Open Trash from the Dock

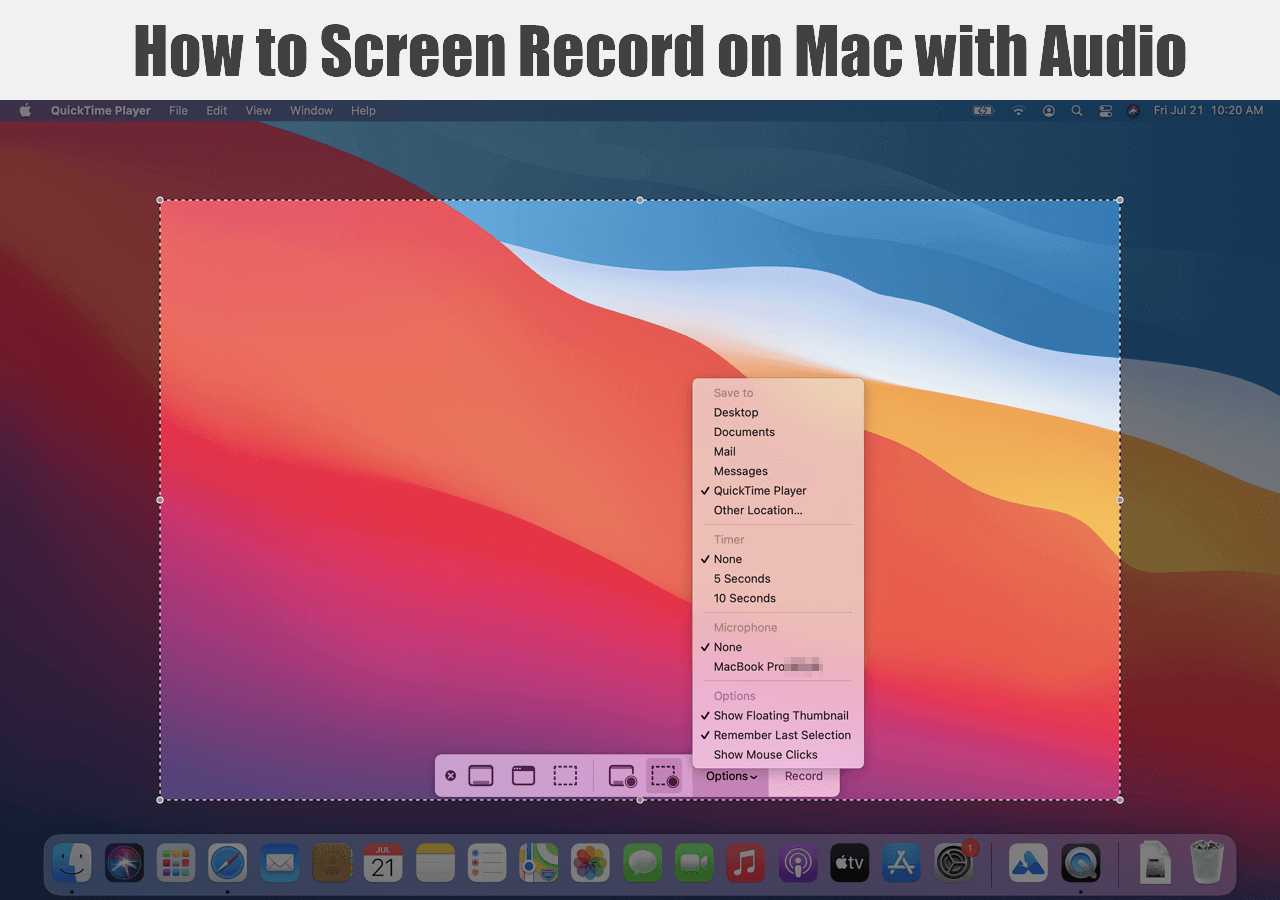click(x=1207, y=862)
